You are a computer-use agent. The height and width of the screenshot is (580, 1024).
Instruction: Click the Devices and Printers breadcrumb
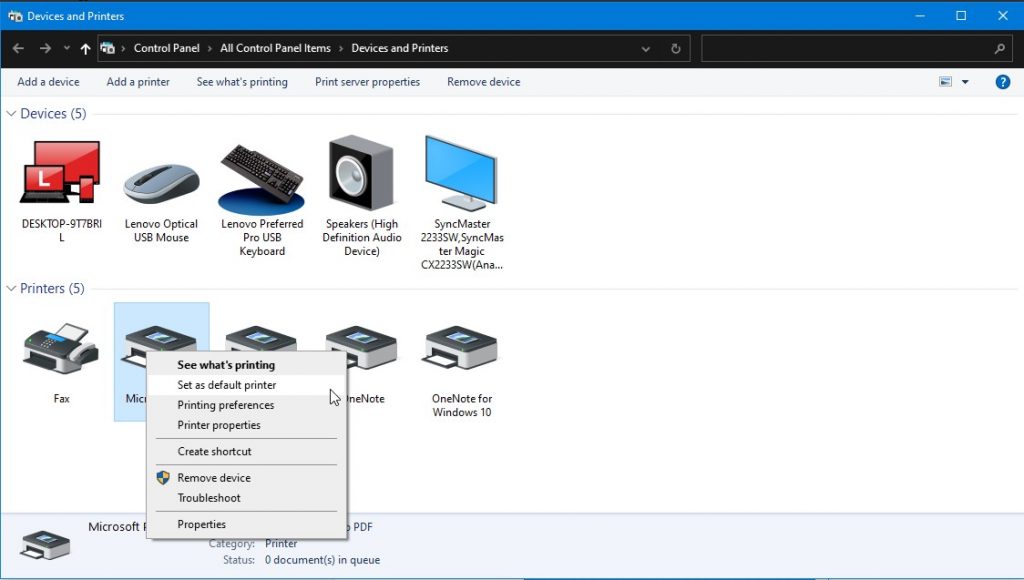click(x=400, y=48)
